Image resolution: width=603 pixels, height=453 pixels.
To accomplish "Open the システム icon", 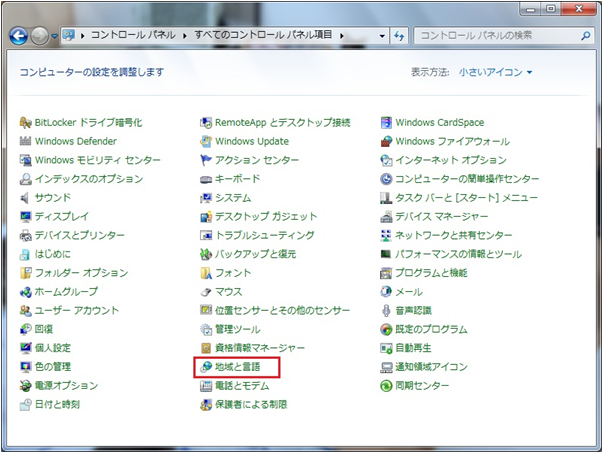I will point(206,198).
